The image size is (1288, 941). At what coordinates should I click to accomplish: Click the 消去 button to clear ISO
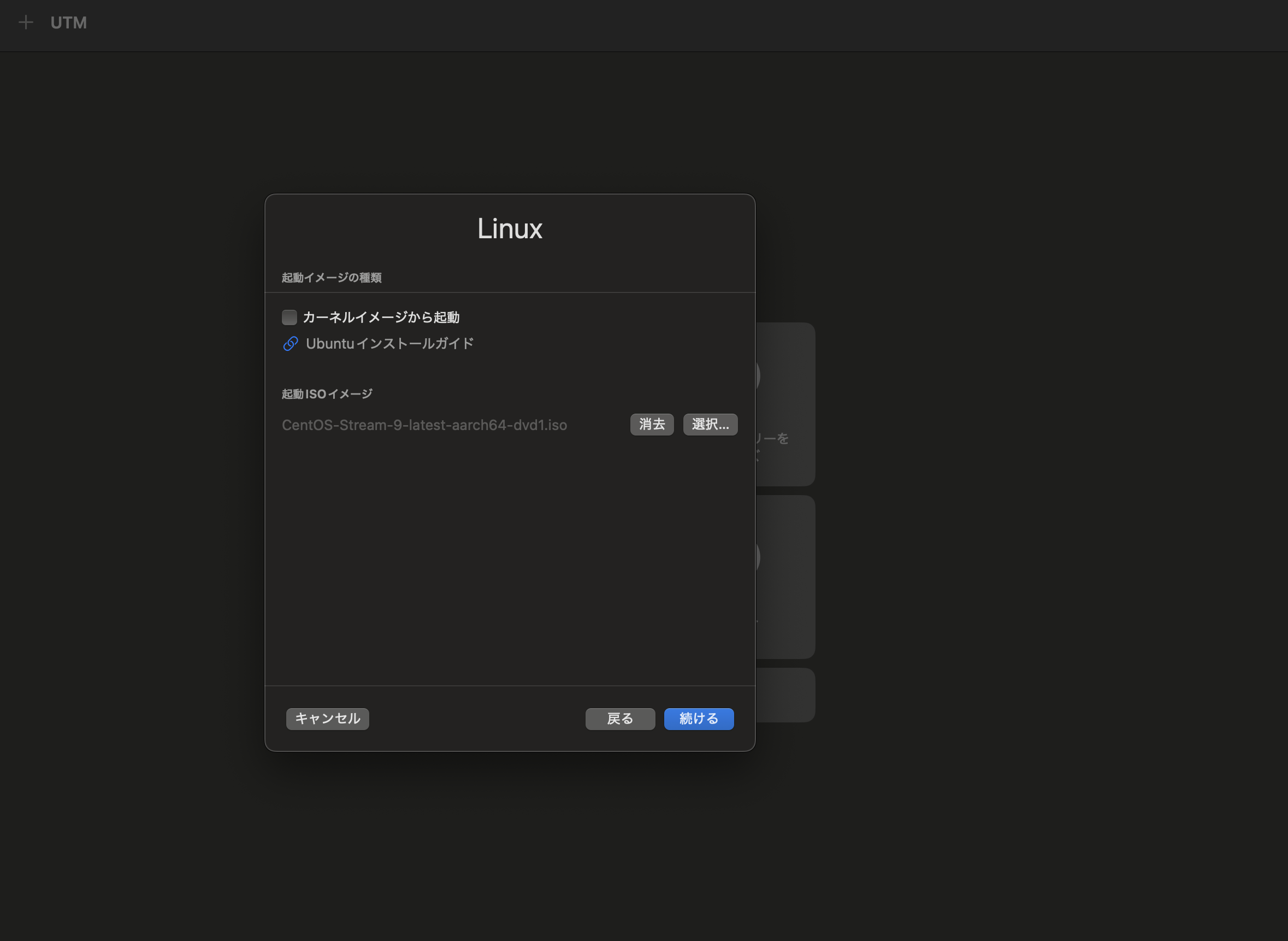click(x=652, y=425)
